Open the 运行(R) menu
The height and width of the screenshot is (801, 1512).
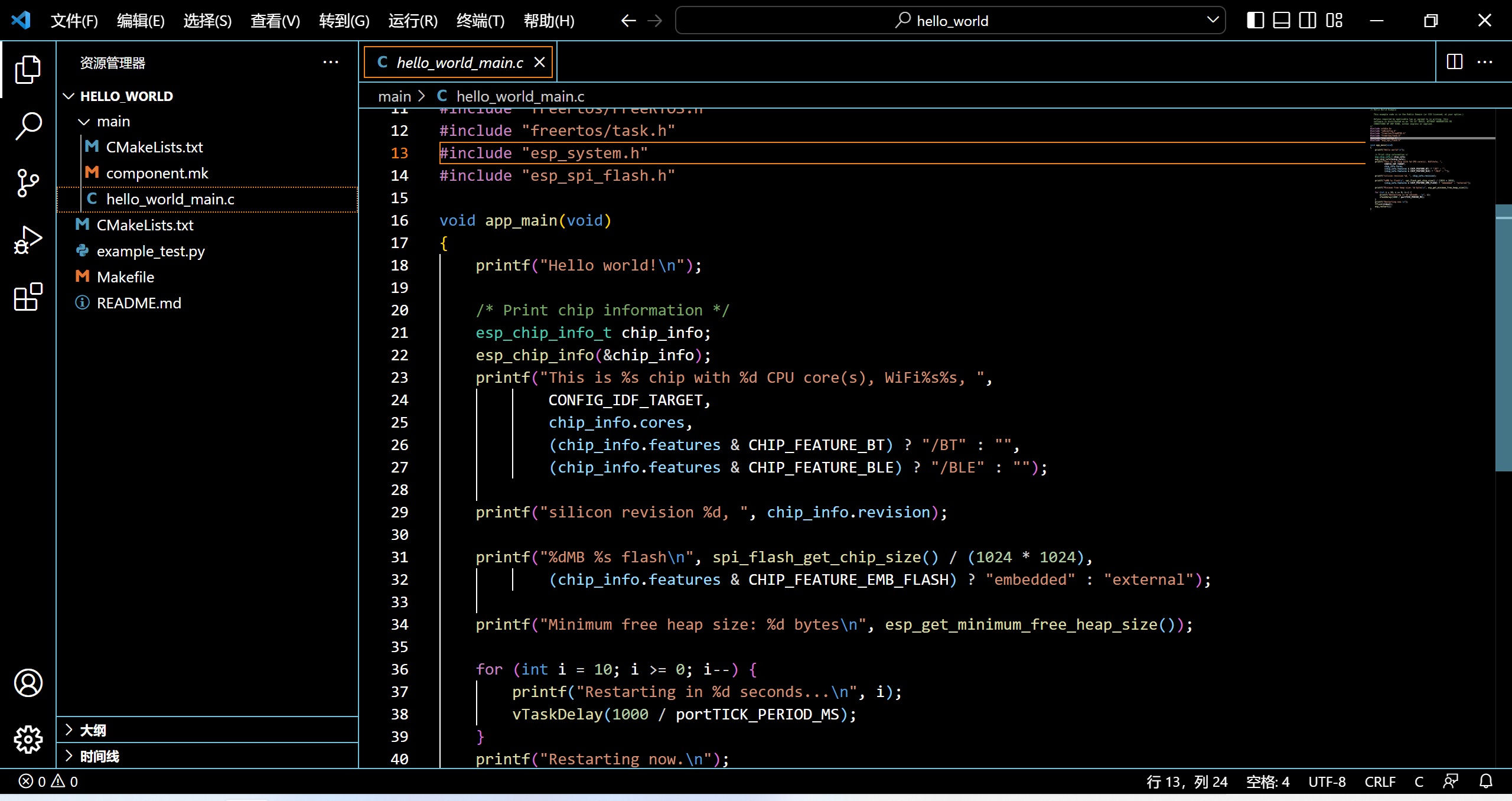point(413,21)
